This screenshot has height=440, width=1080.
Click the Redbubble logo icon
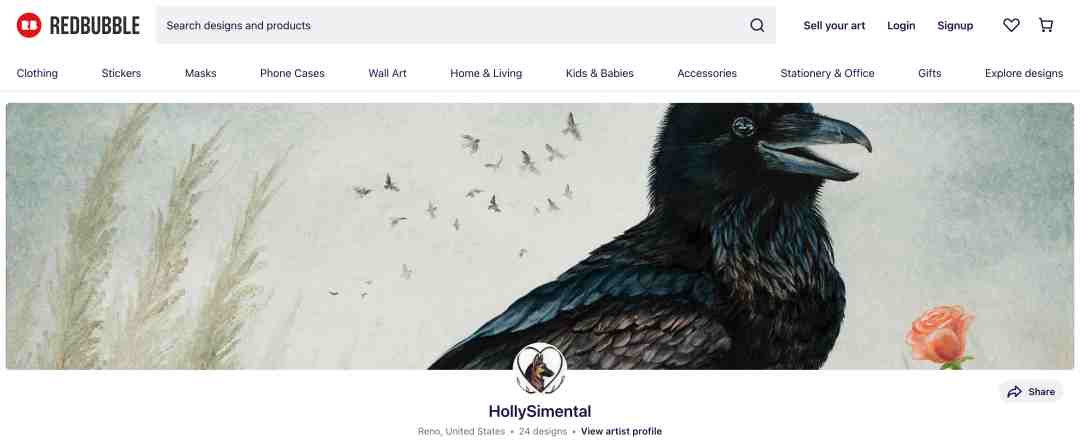[x=29, y=25]
